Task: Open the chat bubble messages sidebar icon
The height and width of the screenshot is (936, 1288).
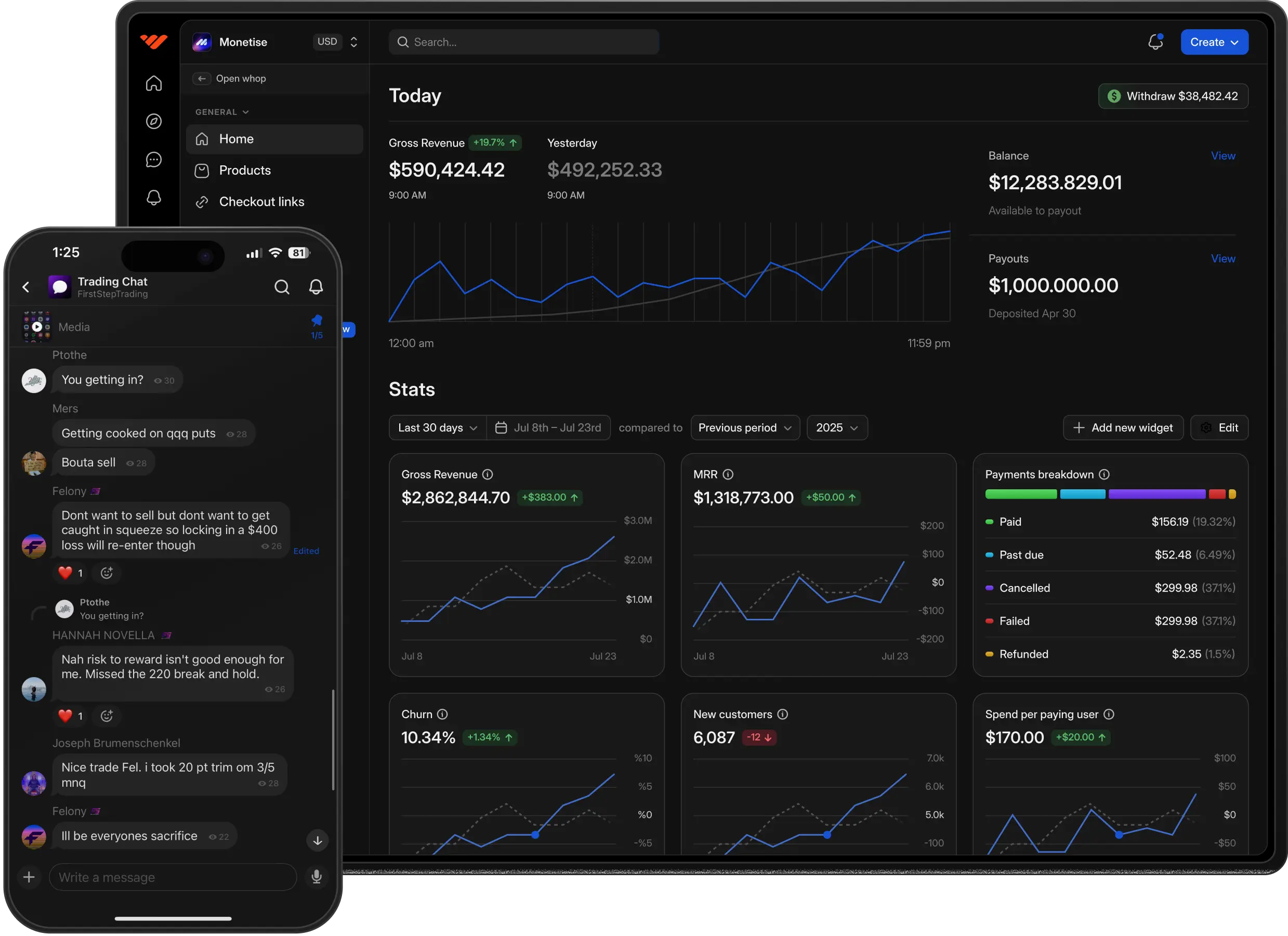Action: (154, 160)
